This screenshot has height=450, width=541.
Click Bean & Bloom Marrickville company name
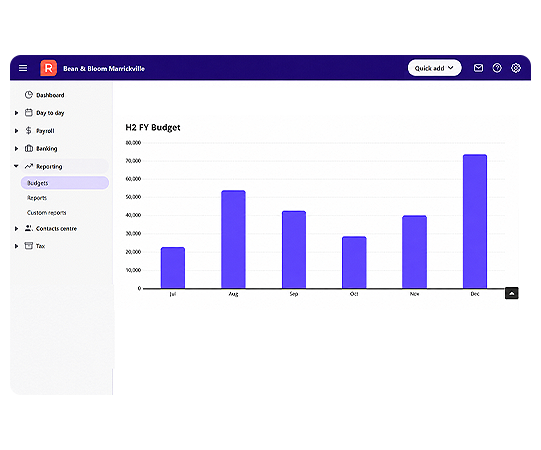pyautogui.click(x=104, y=68)
